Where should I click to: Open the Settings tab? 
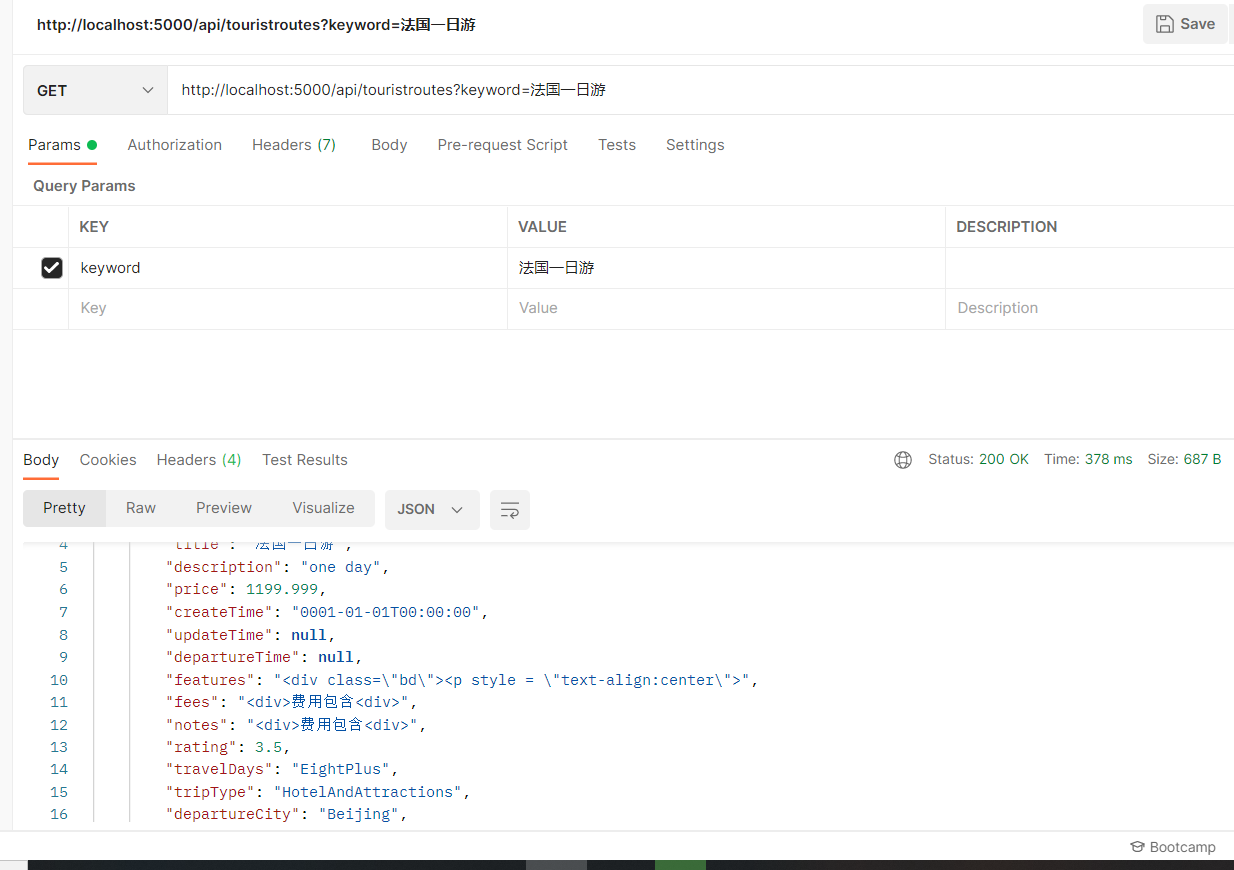695,145
